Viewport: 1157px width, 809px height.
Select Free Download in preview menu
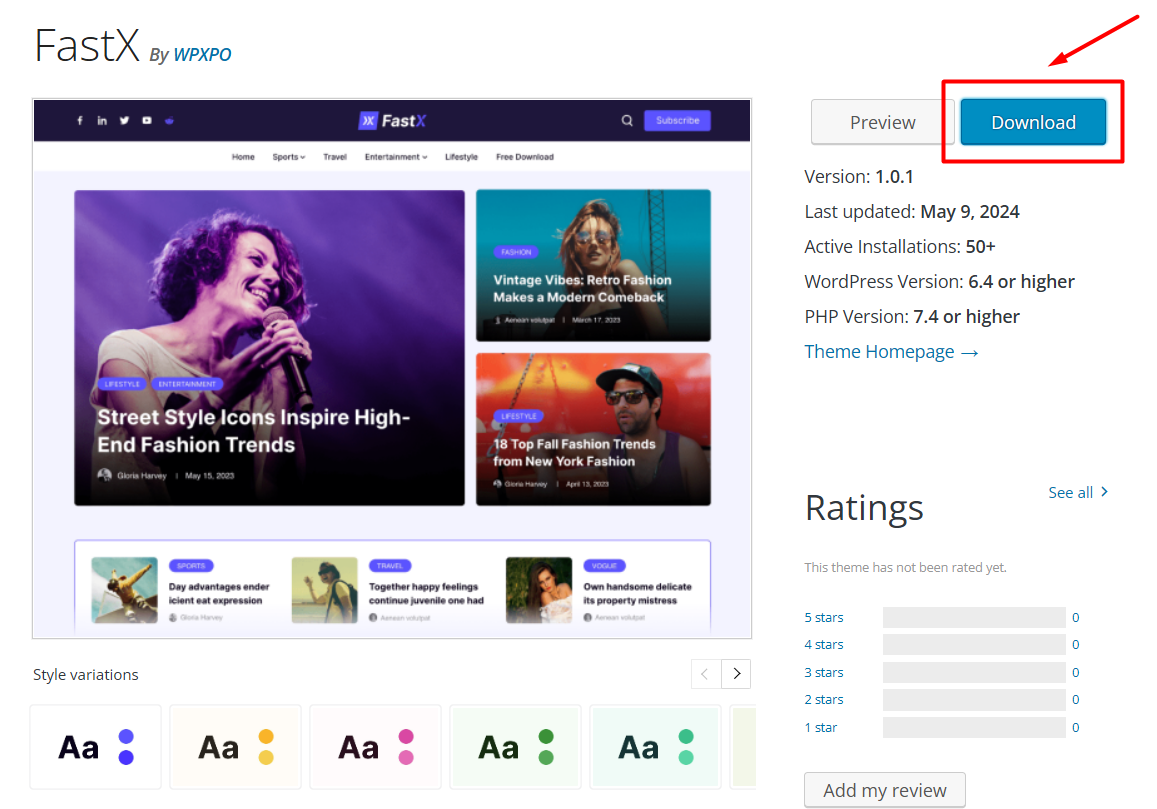pyautogui.click(x=525, y=156)
